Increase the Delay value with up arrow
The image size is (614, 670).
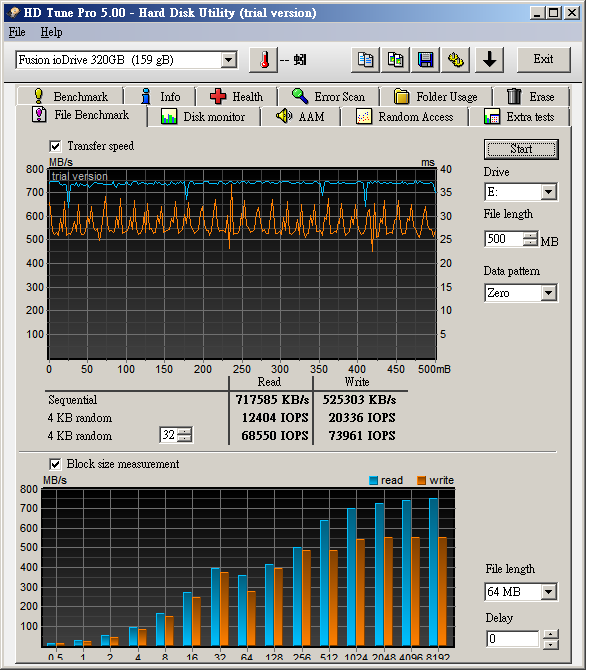pos(551,635)
